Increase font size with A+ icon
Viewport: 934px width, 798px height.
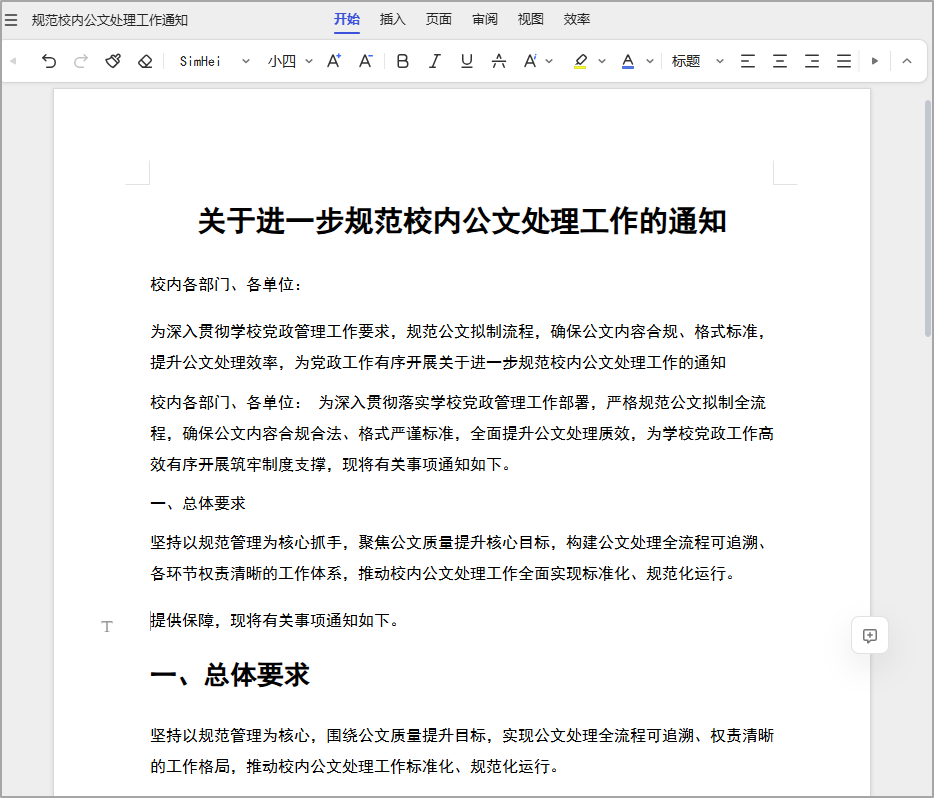tap(333, 61)
